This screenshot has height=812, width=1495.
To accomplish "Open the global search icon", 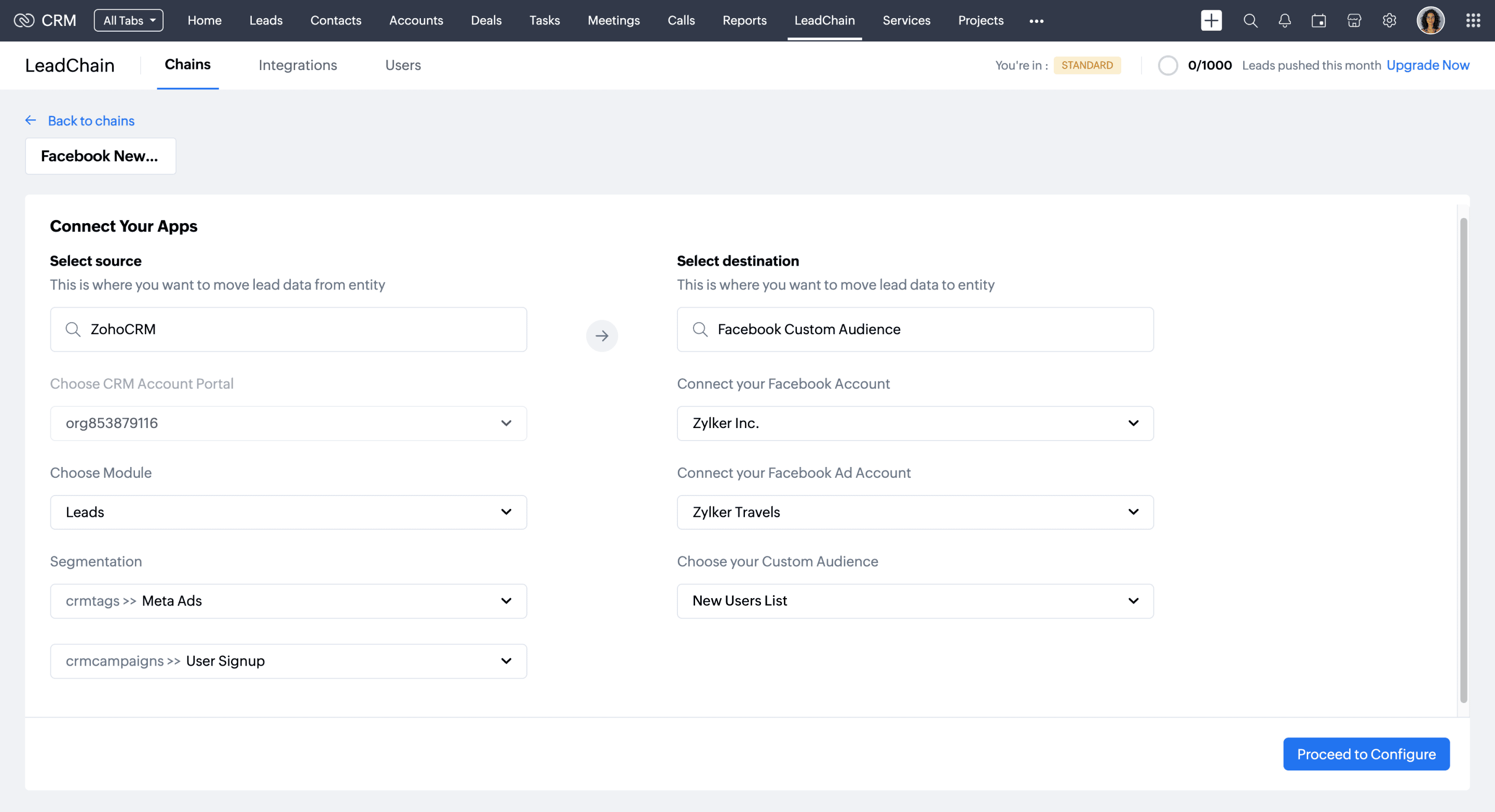I will point(1250,21).
